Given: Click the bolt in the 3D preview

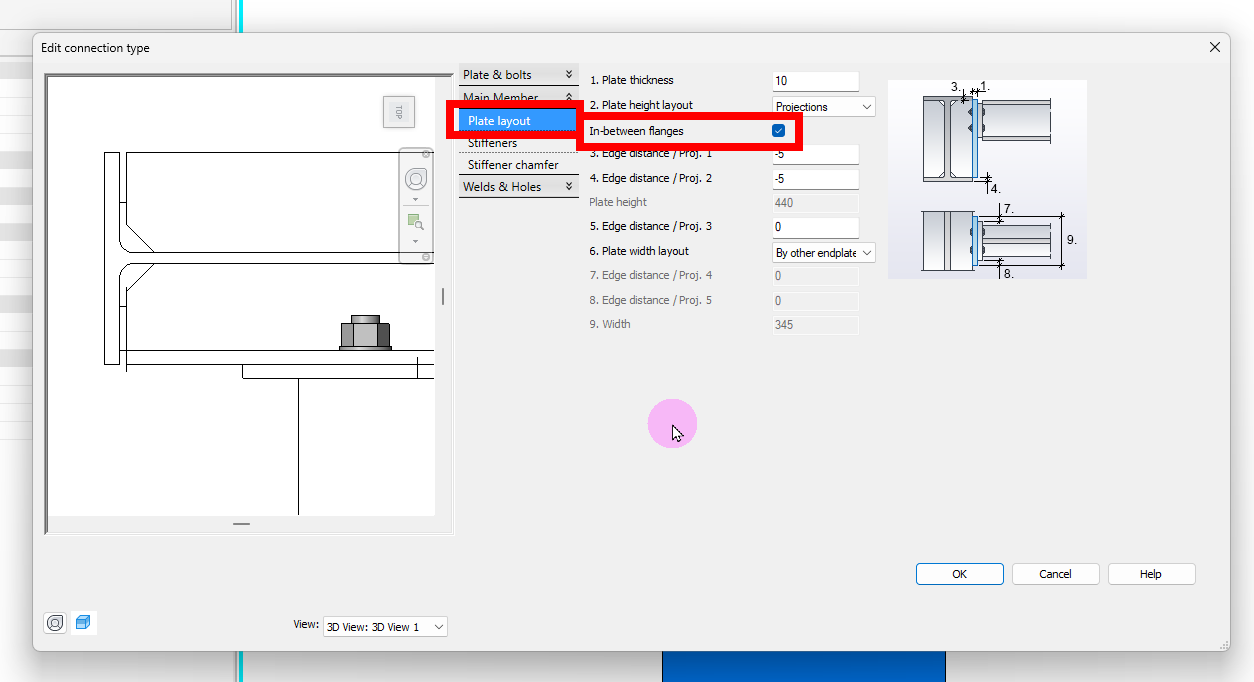Looking at the screenshot, I should (x=365, y=333).
